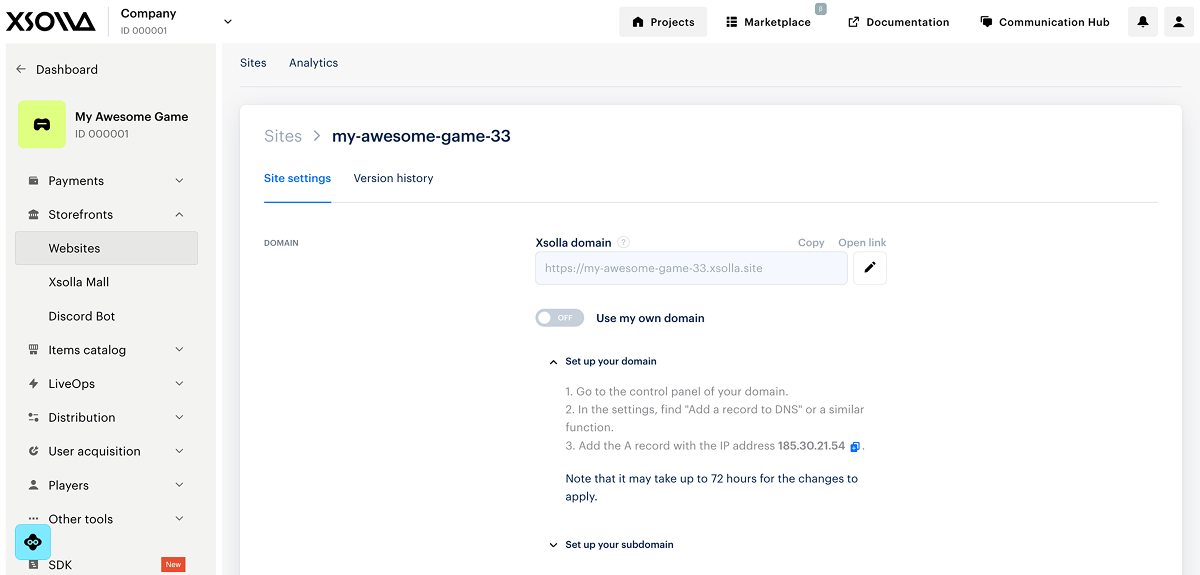Open the company selector dropdown

point(227,21)
